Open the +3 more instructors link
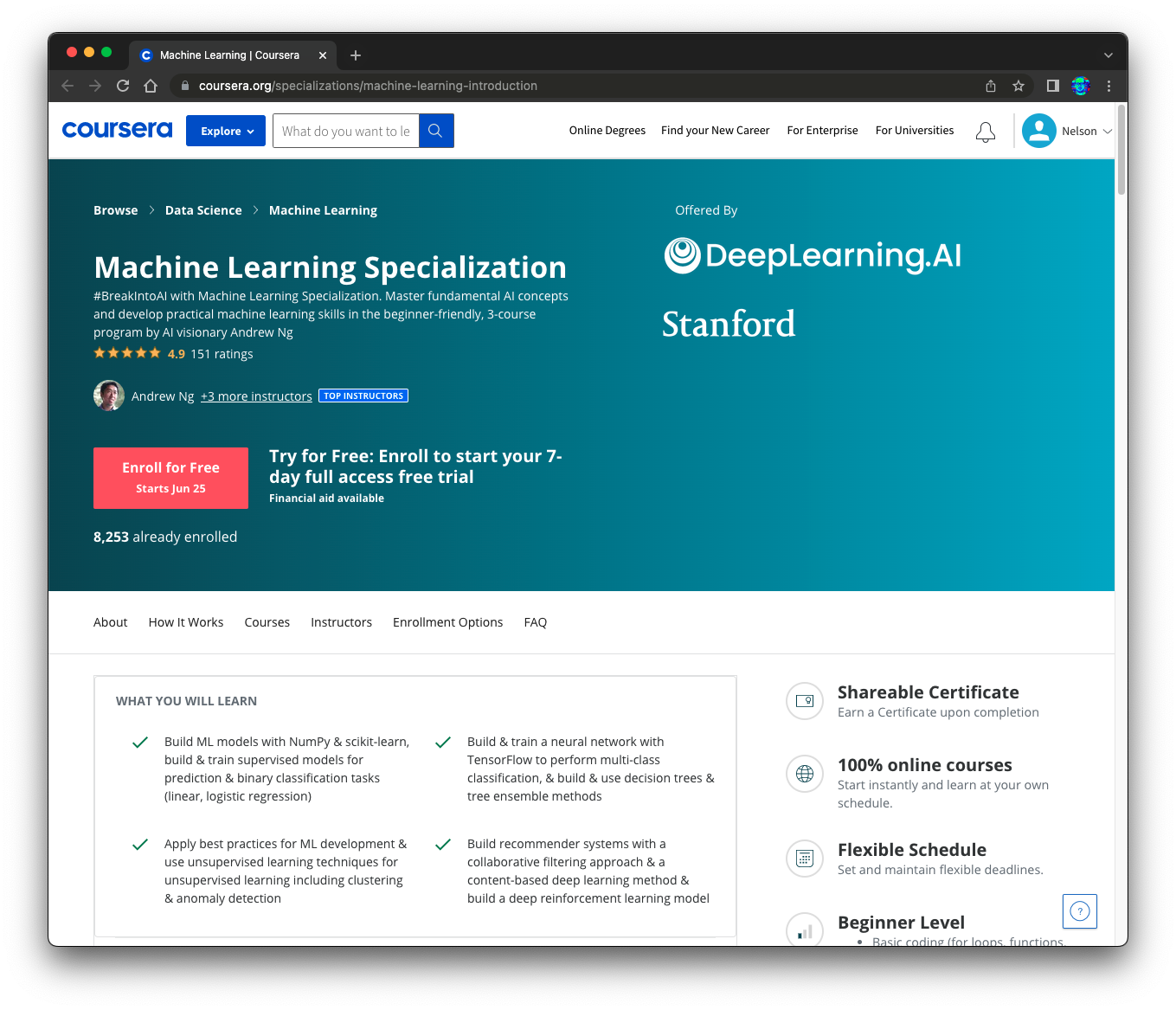 click(256, 396)
